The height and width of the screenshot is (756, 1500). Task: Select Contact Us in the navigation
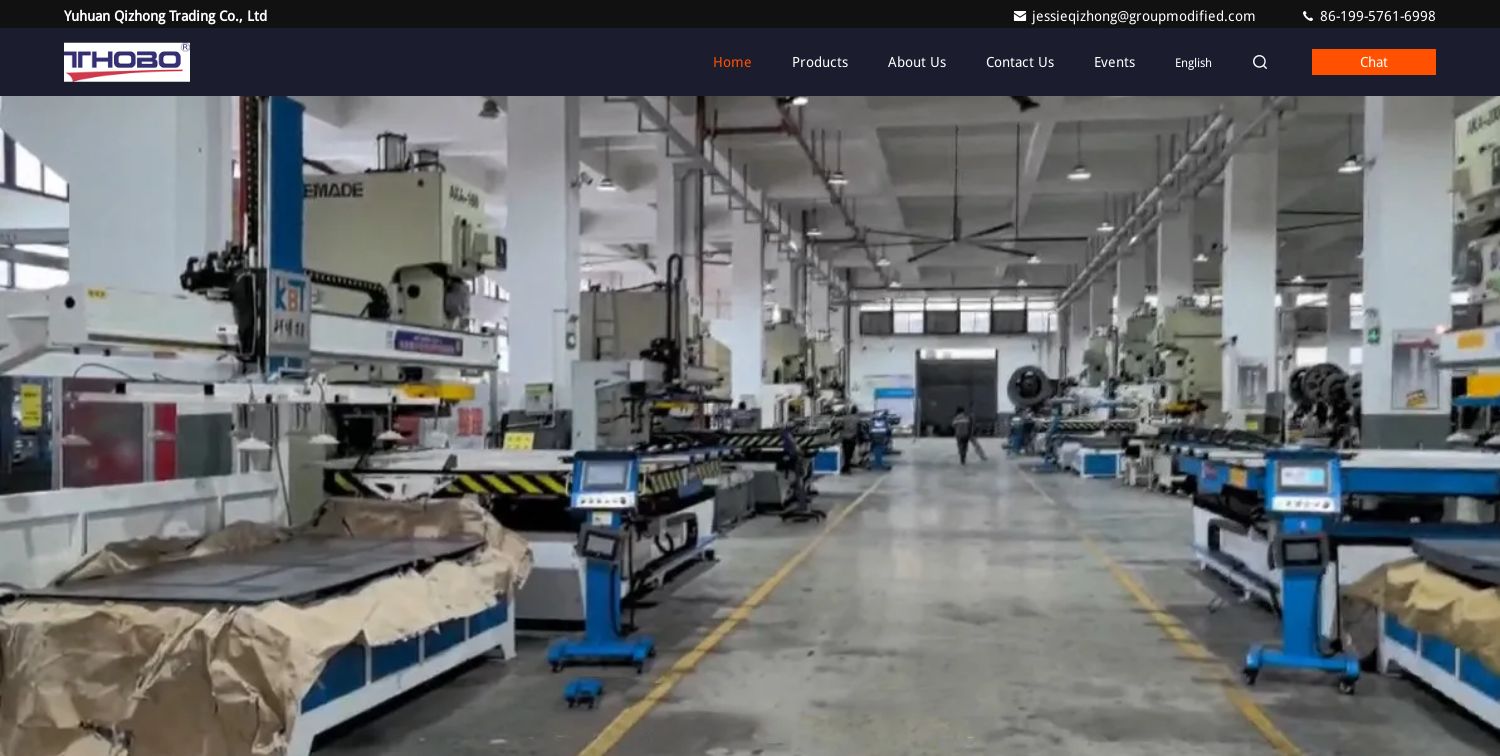coord(1019,62)
